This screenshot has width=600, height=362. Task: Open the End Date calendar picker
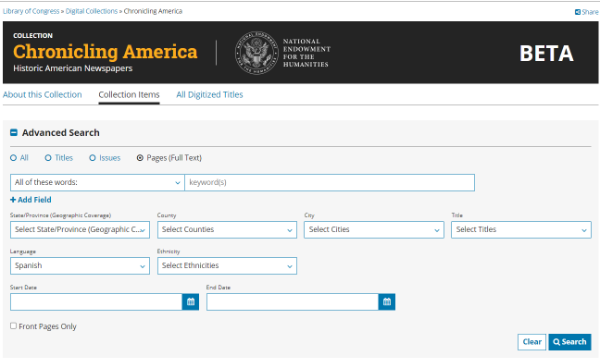pos(387,302)
